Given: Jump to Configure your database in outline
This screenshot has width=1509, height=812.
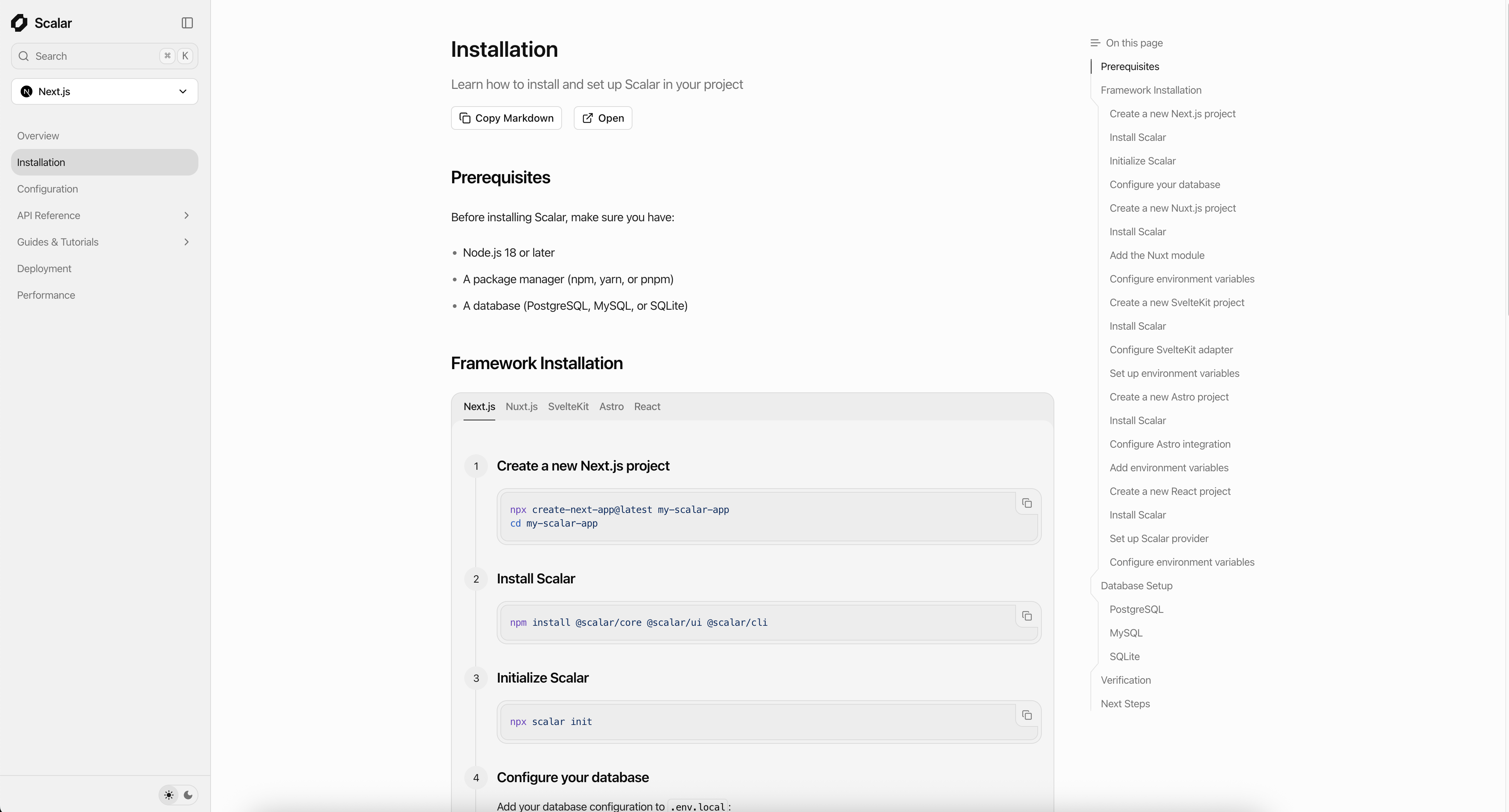Looking at the screenshot, I should [1165, 184].
